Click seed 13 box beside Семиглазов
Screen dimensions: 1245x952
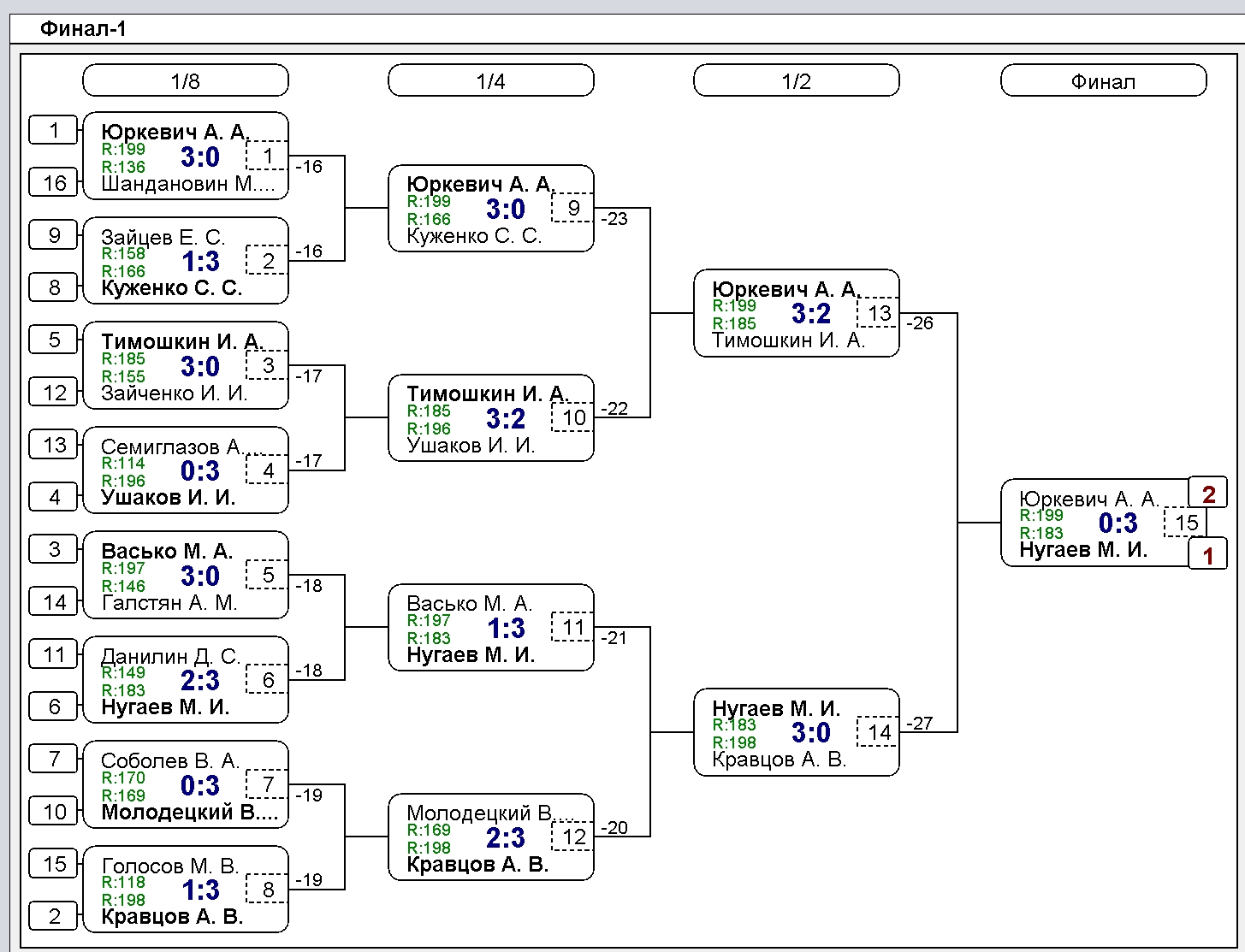54,444
